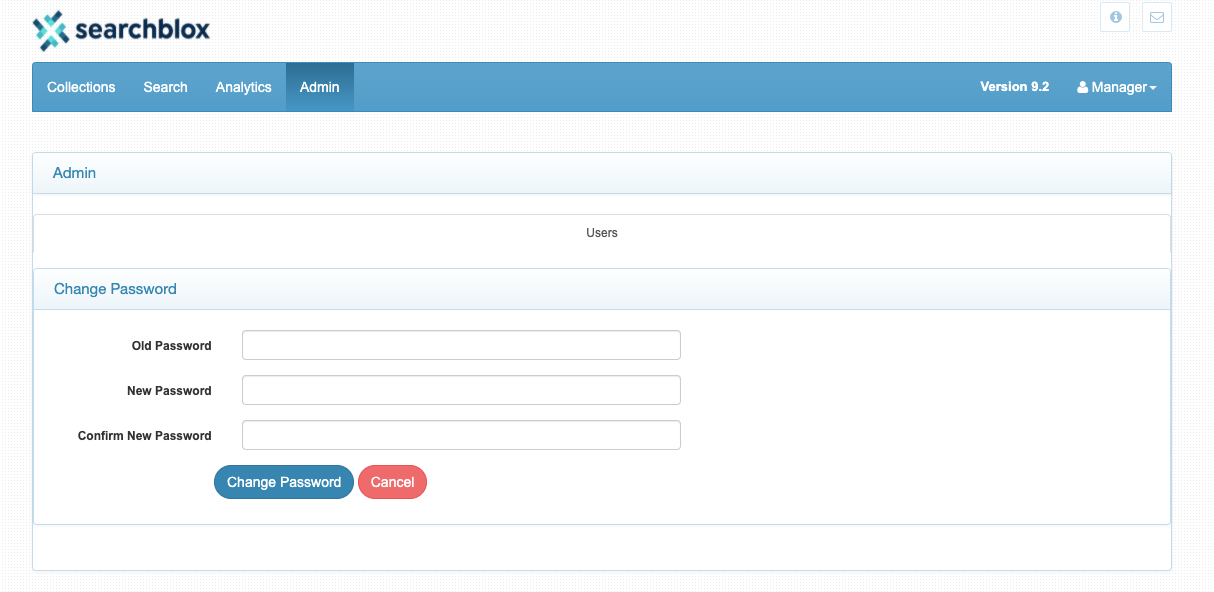The image size is (1214, 592).
Task: Open the Users tab under Admin
Action: pos(602,233)
